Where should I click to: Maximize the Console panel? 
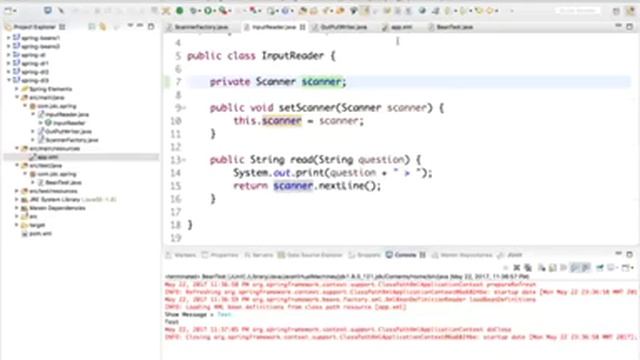coord(629,254)
